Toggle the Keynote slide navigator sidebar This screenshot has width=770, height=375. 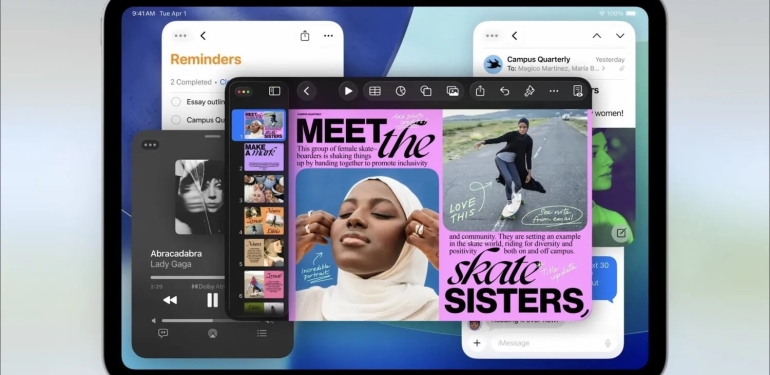click(275, 91)
